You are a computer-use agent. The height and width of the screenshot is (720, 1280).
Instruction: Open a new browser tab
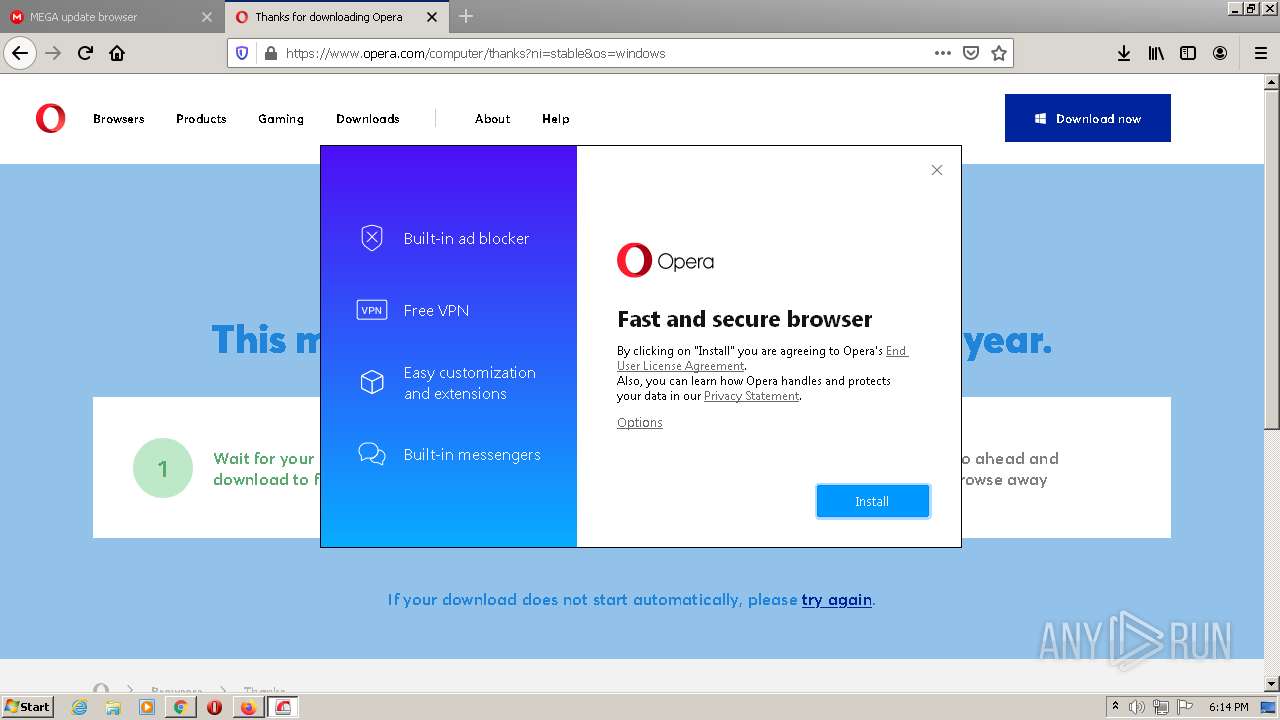tap(466, 16)
